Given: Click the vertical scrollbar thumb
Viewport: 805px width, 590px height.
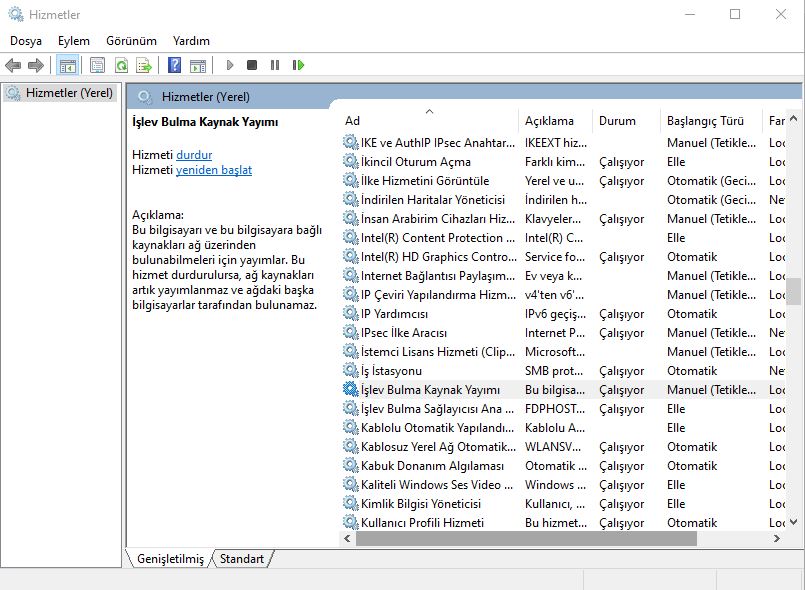Looking at the screenshot, I should (794, 291).
